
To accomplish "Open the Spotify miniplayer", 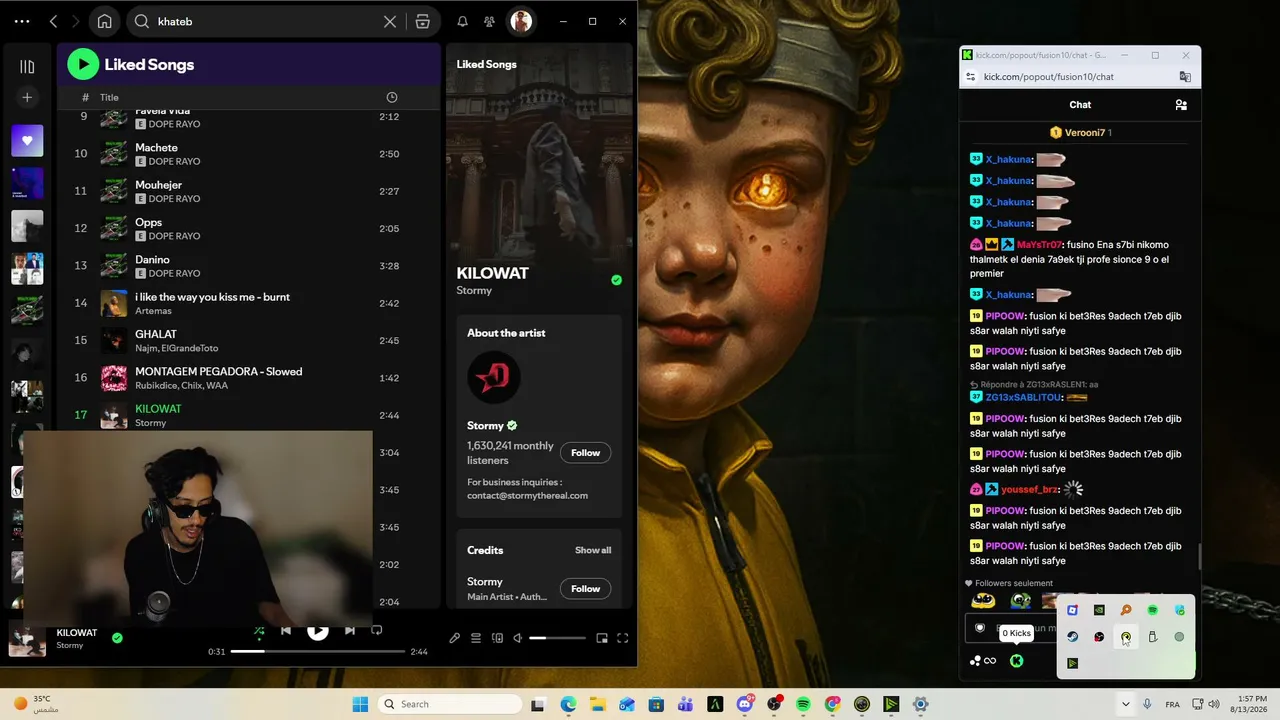I will 602,638.
